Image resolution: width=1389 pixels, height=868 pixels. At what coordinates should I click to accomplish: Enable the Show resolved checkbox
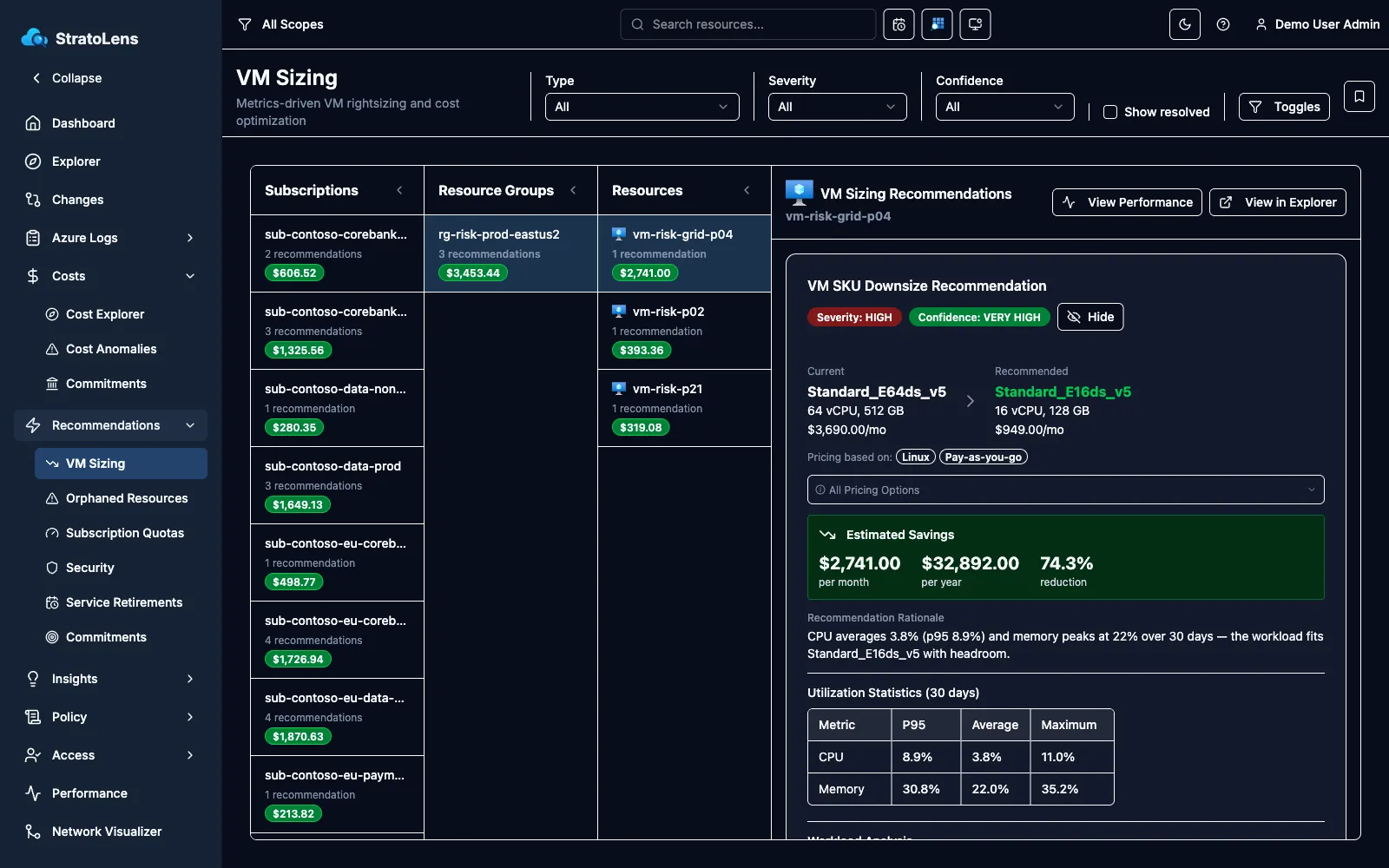pos(1109,112)
